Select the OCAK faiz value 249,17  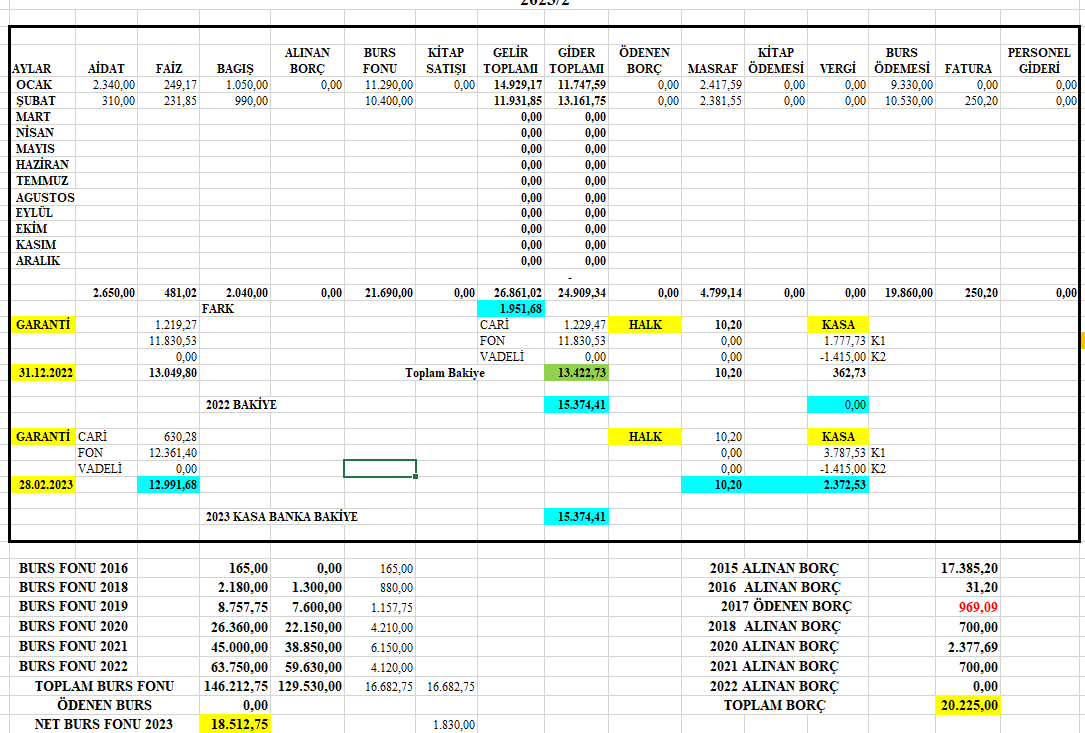coord(180,84)
